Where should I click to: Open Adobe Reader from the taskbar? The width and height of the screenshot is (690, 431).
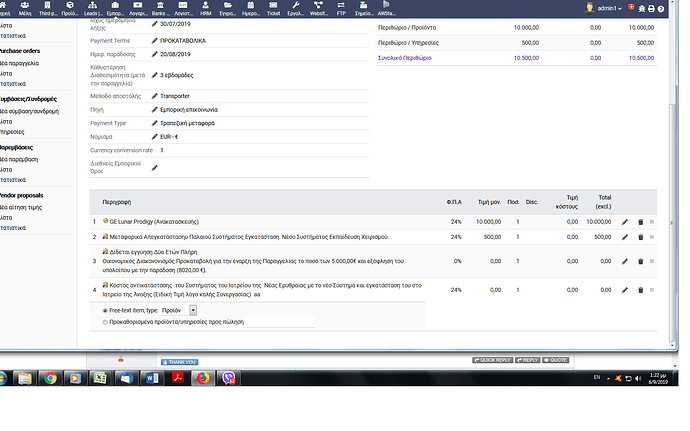point(178,378)
